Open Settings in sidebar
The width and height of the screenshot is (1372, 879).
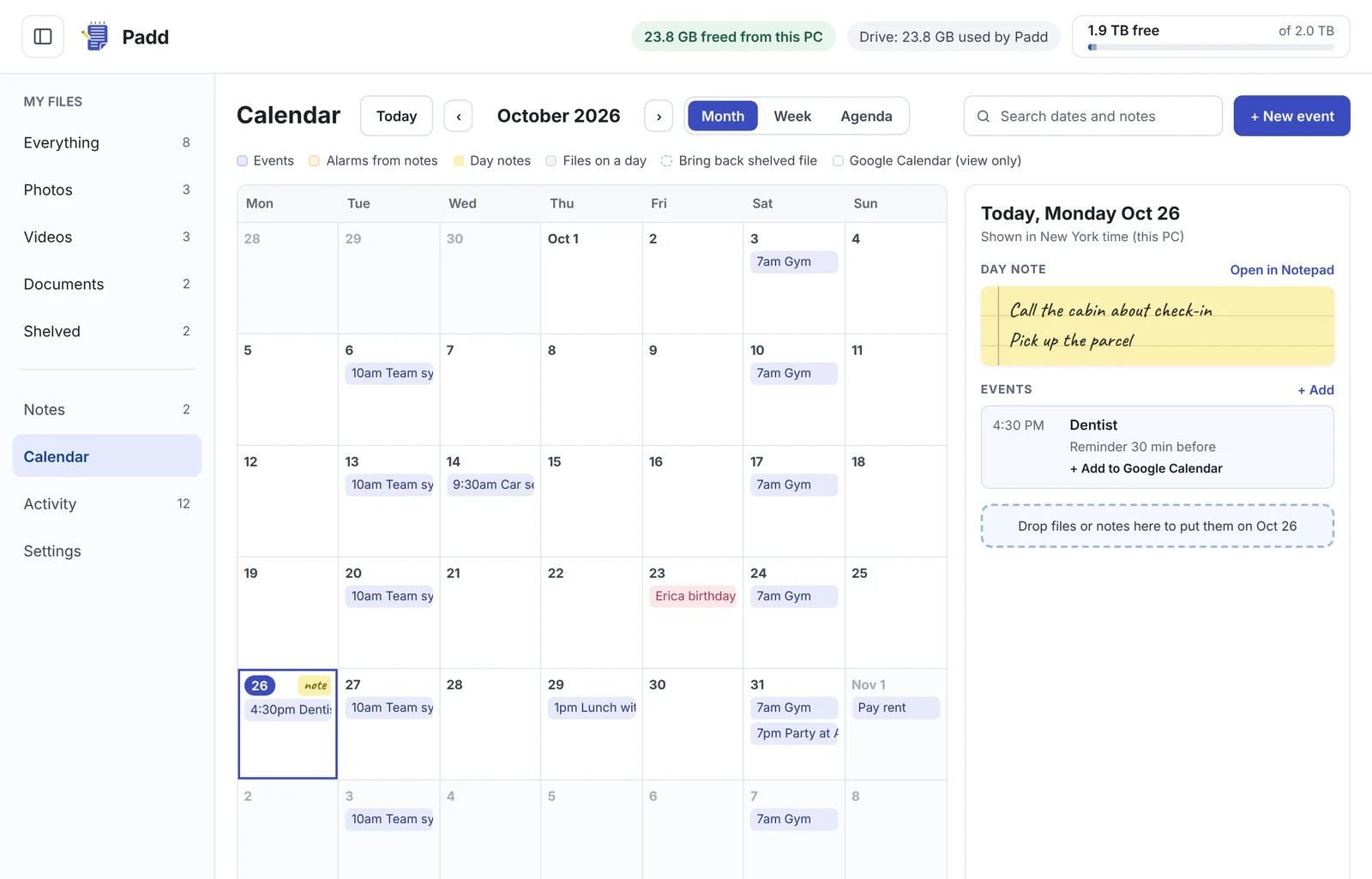point(107,551)
